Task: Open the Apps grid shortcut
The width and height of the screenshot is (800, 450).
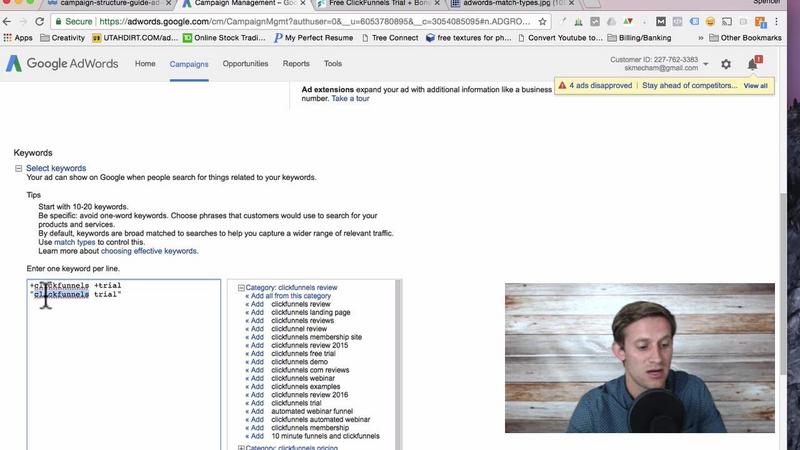Action: [18, 38]
